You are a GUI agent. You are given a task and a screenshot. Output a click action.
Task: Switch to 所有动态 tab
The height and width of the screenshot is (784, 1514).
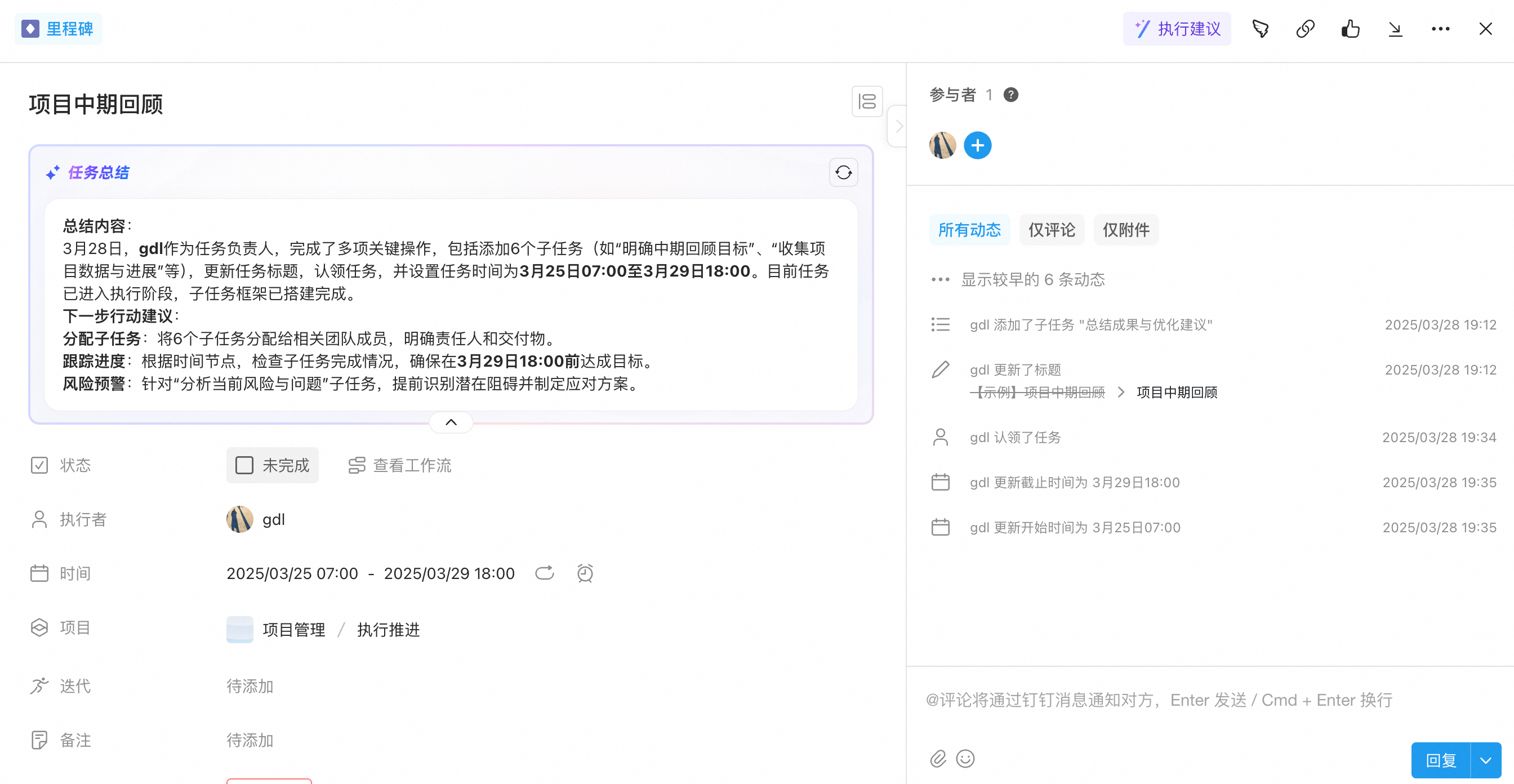tap(970, 230)
